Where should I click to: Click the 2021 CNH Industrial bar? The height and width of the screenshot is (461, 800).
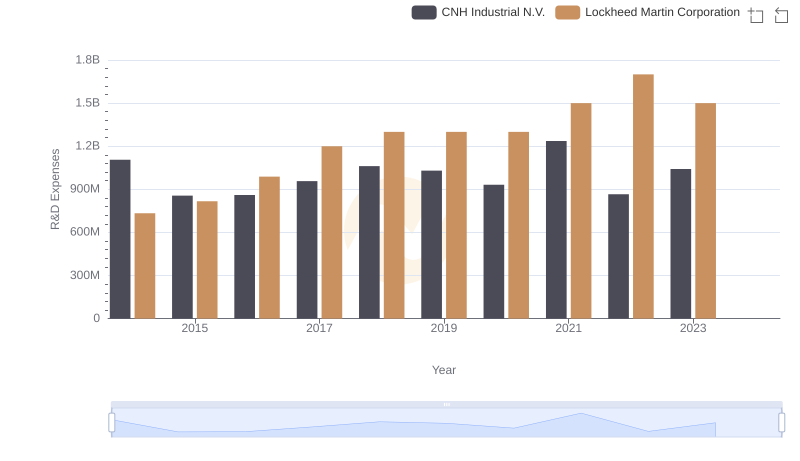556,229
